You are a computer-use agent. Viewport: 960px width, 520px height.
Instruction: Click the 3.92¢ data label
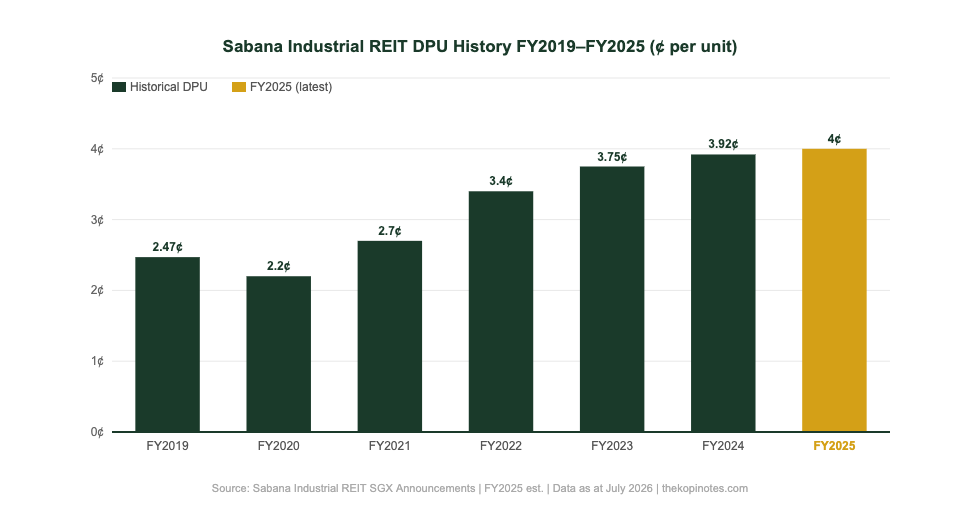[723, 144]
